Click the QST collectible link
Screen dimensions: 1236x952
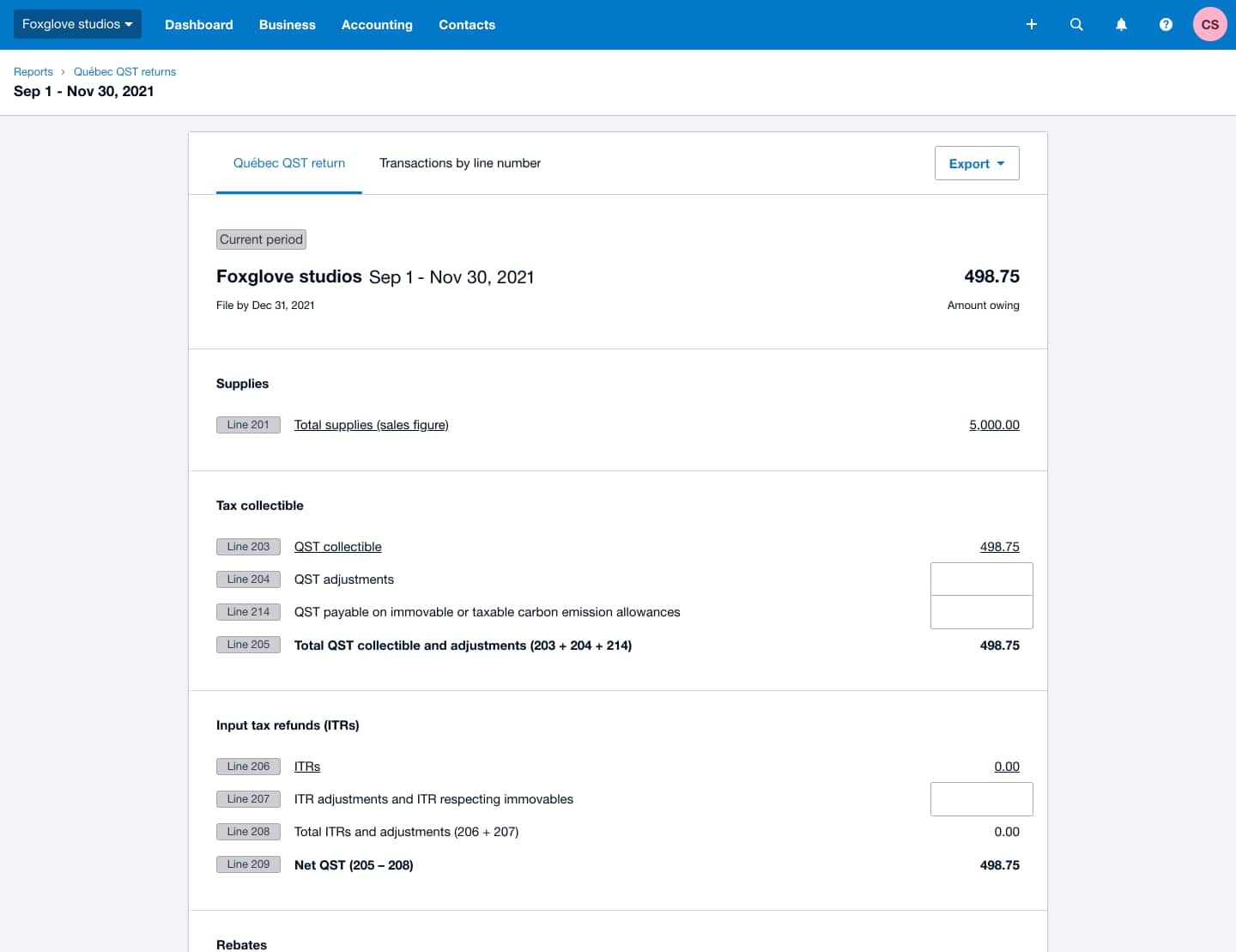pos(337,547)
